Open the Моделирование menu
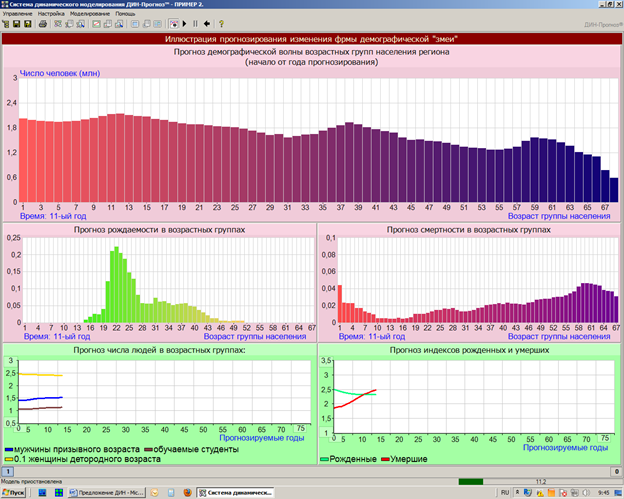Viewport: 624px width, 499px height. tap(90, 13)
